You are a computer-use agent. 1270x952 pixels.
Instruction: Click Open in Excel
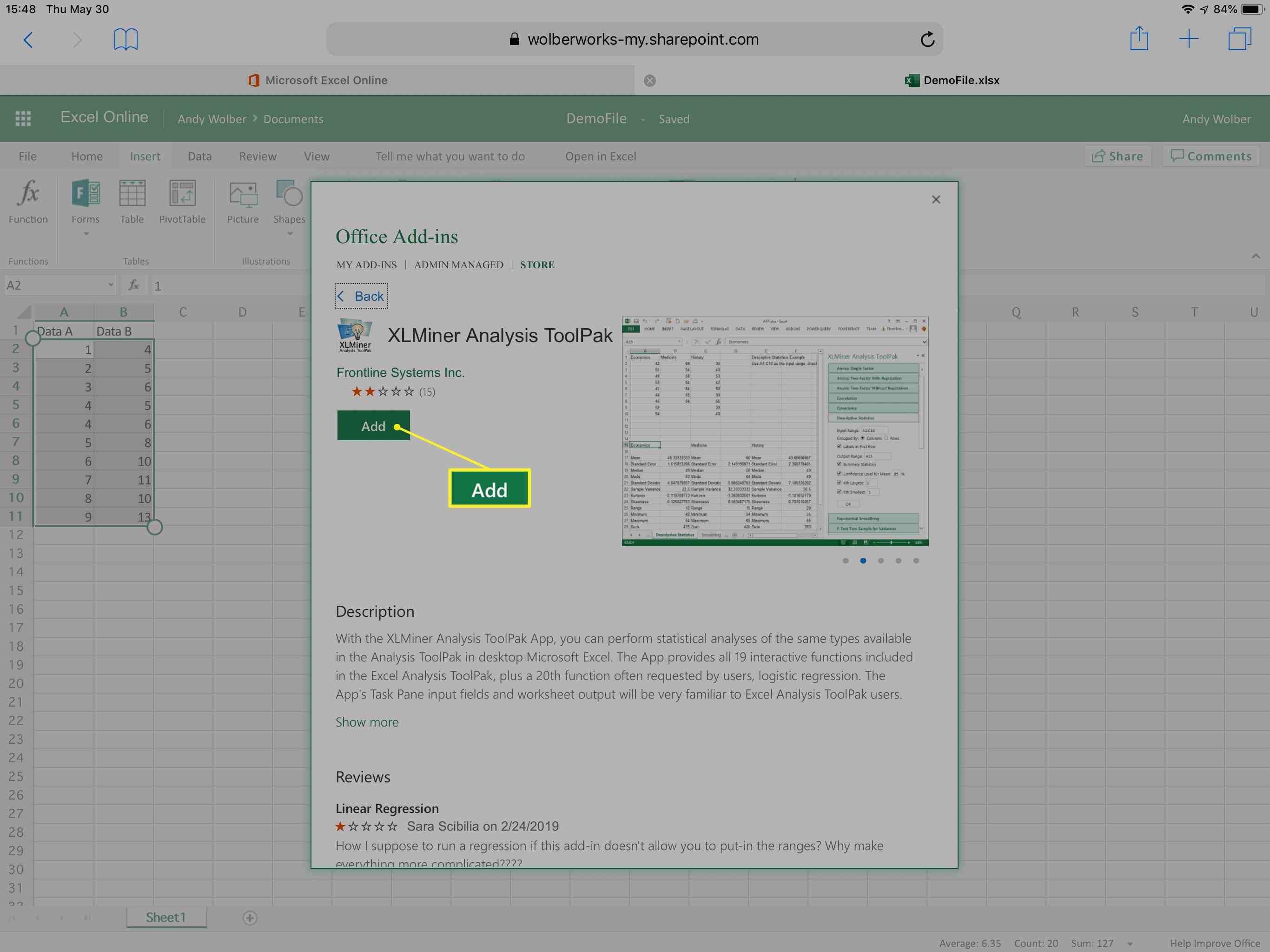coord(601,156)
